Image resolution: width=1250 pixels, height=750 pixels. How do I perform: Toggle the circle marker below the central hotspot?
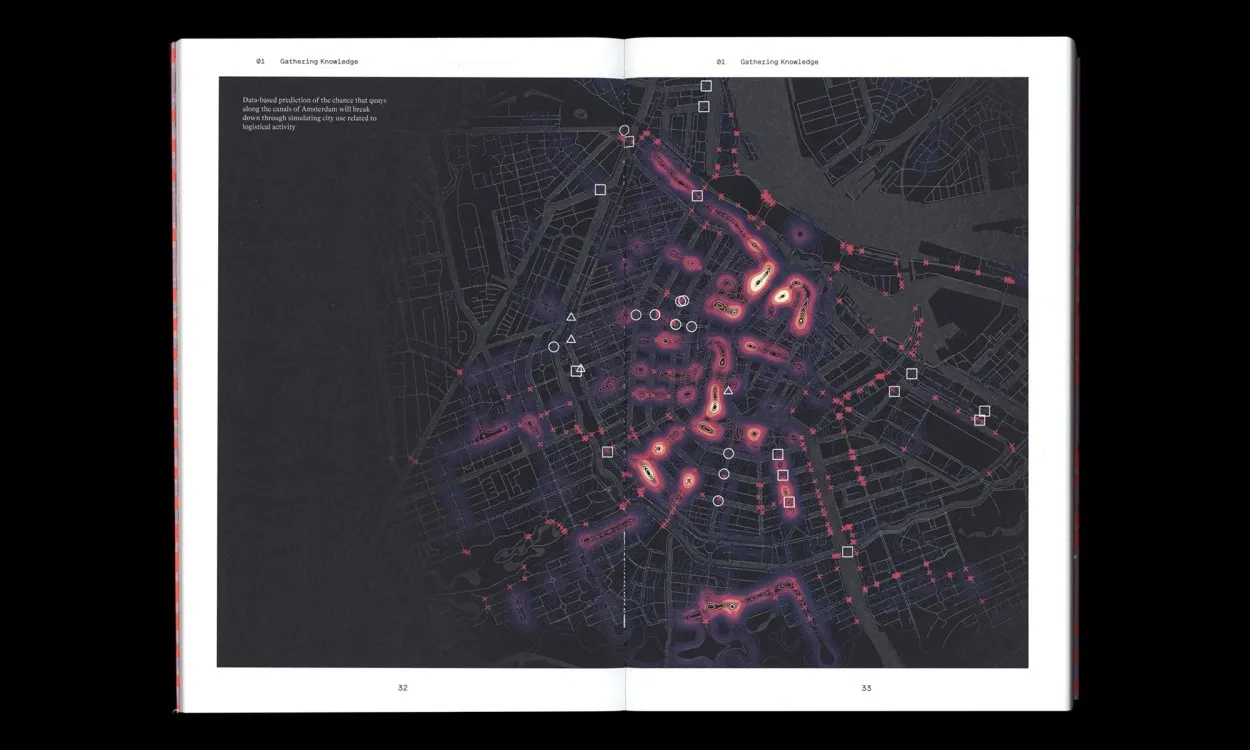(x=728, y=451)
